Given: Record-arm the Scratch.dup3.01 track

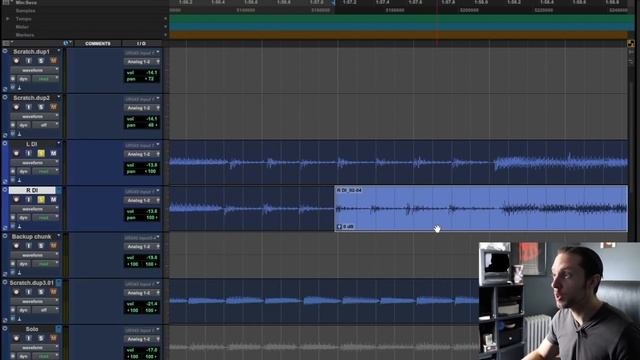Looking at the screenshot, I should (16, 292).
